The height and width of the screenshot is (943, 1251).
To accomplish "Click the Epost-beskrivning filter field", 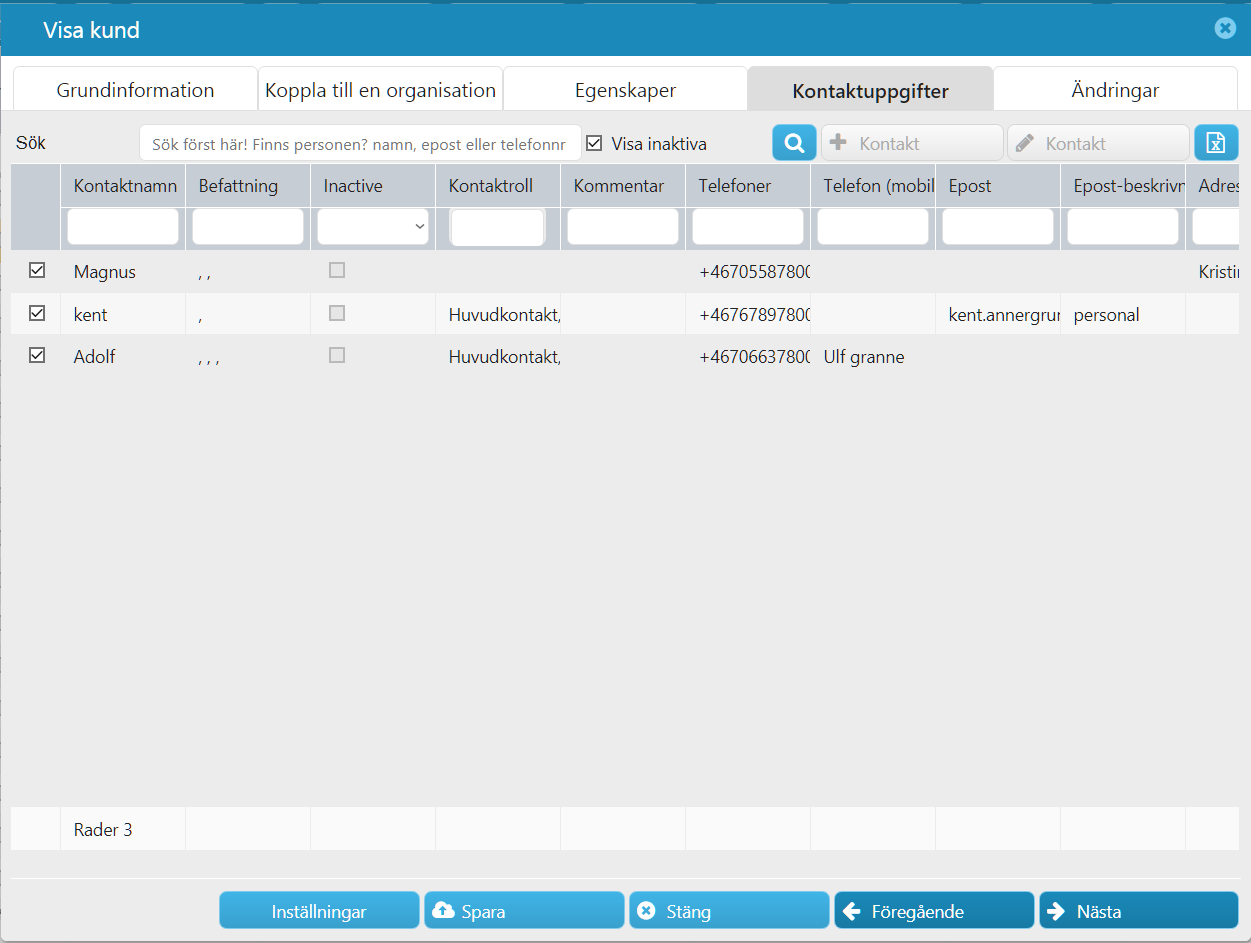I will click(x=1123, y=227).
